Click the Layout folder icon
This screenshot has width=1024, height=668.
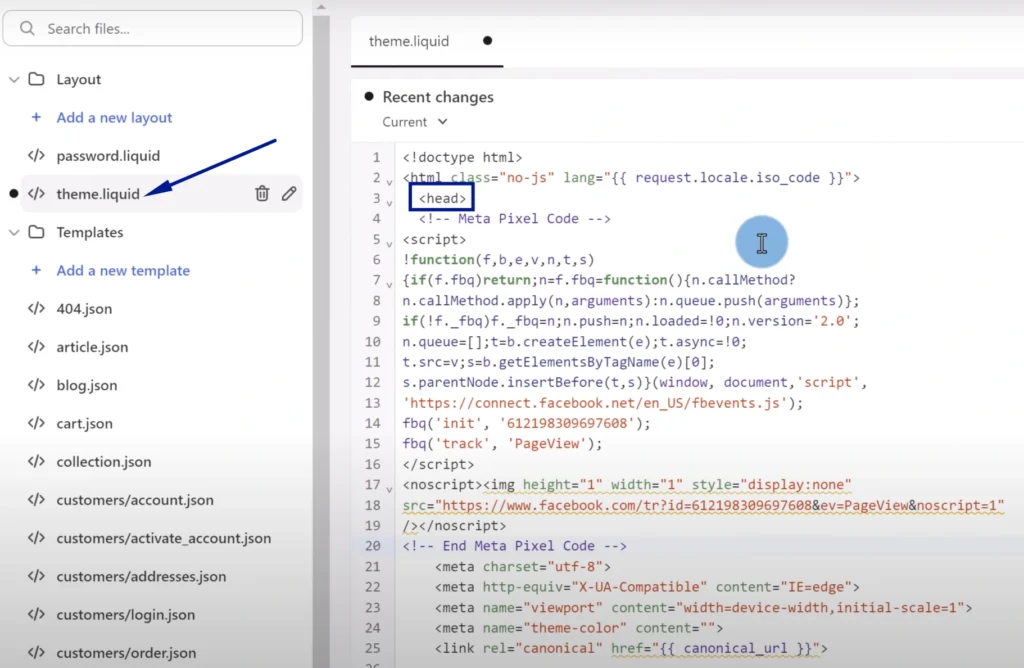36,80
